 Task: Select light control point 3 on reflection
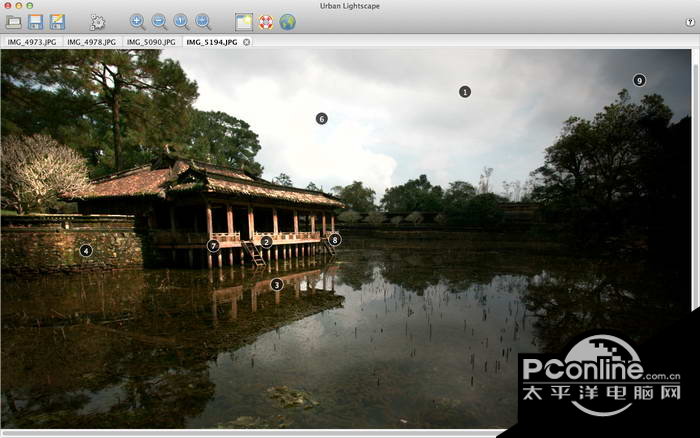tap(277, 284)
